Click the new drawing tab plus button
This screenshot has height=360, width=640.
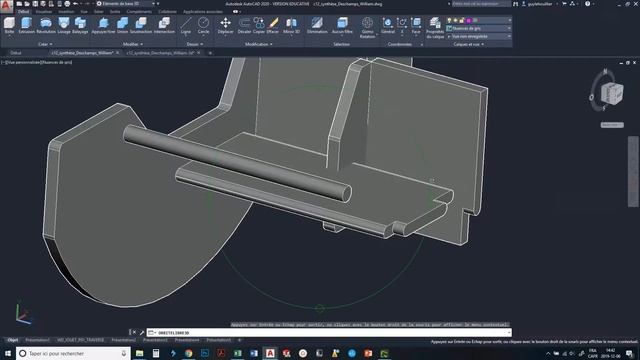[x=210, y=53]
